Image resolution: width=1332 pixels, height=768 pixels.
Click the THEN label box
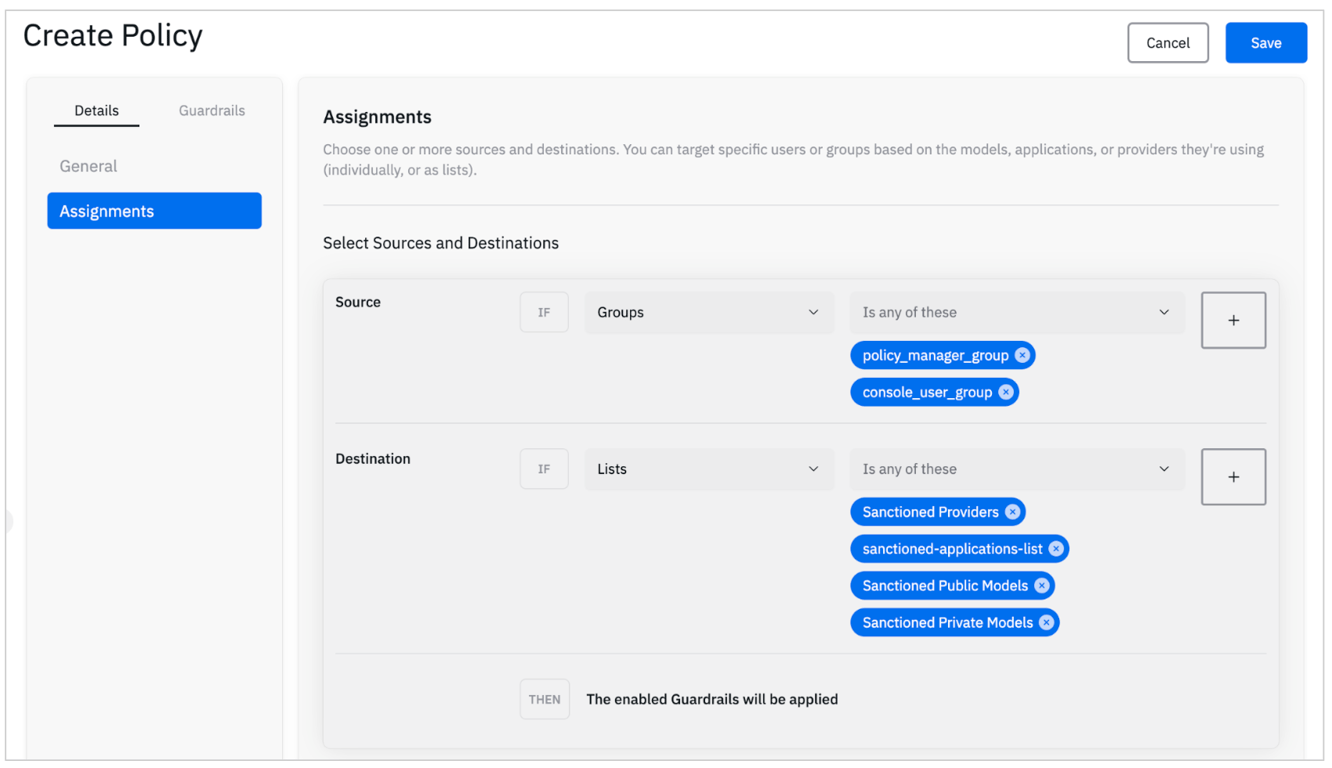(545, 699)
